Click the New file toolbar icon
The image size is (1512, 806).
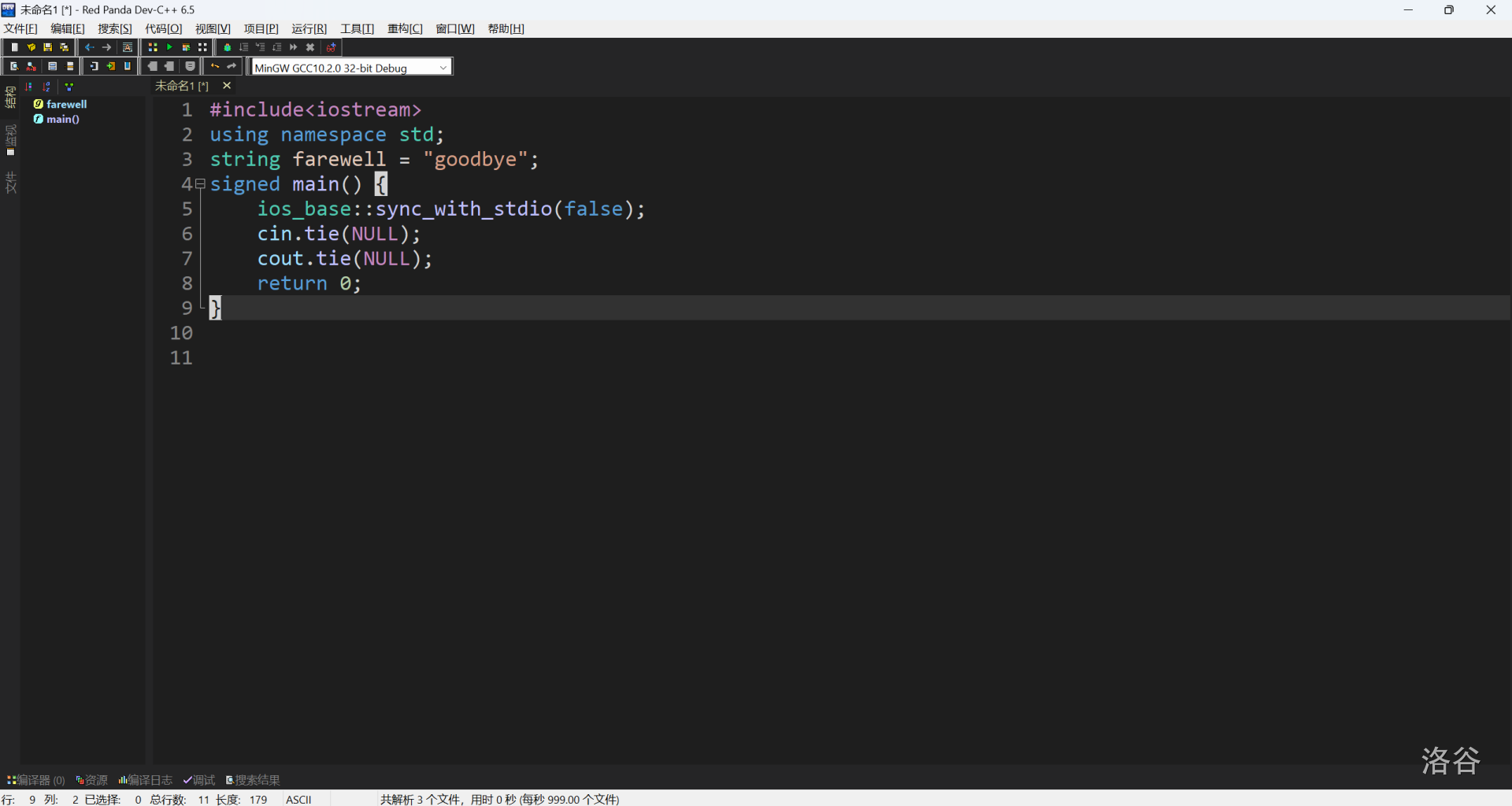point(14,47)
